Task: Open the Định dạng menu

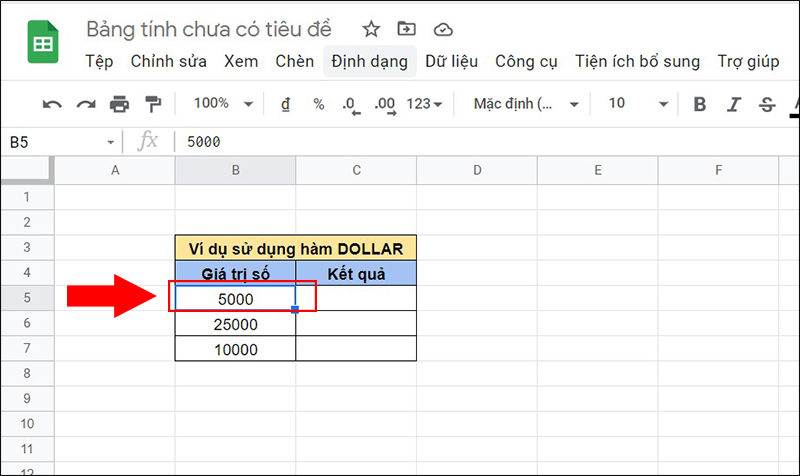Action: 369,61
